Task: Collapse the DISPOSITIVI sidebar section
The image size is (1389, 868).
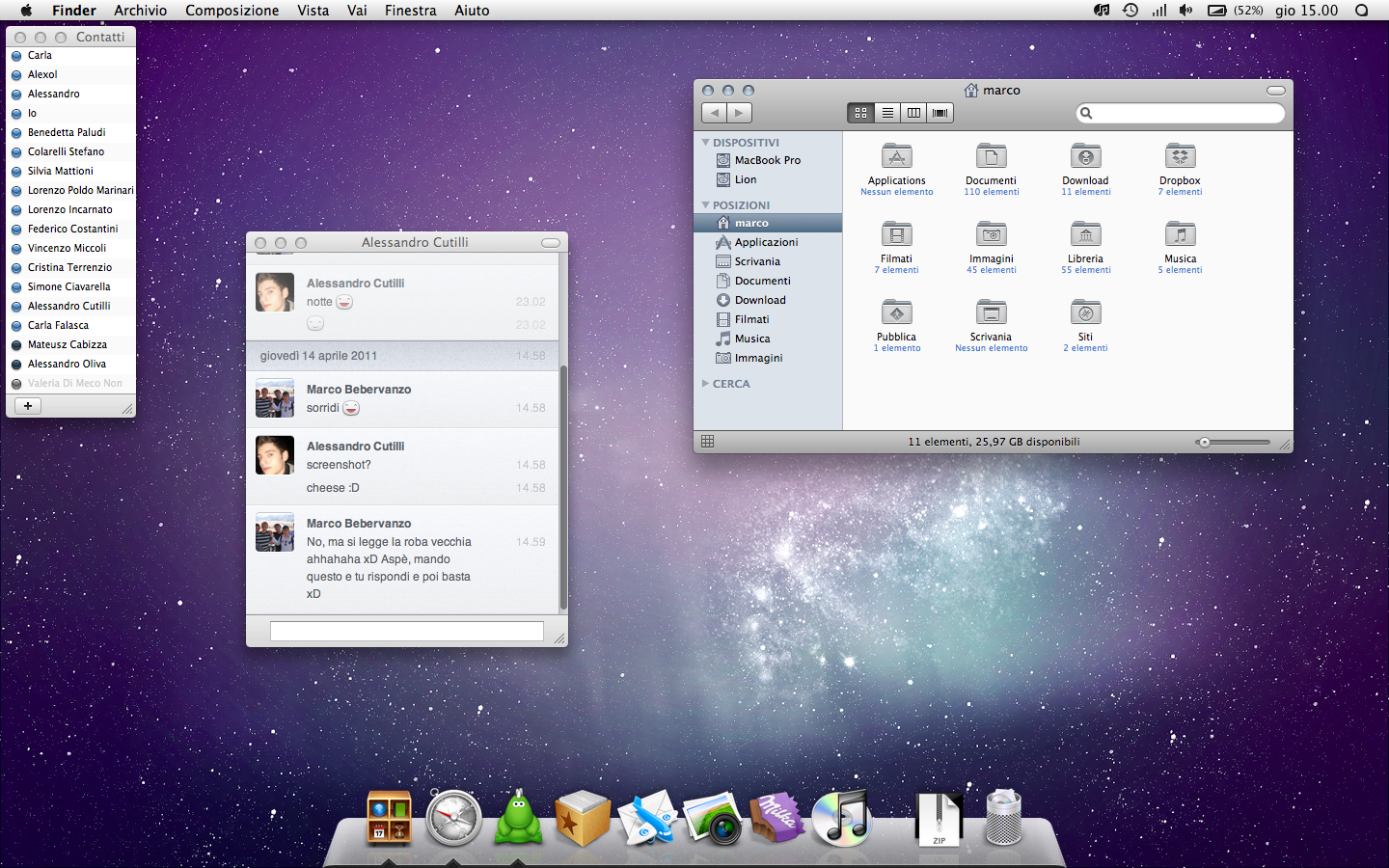Action: [705, 142]
